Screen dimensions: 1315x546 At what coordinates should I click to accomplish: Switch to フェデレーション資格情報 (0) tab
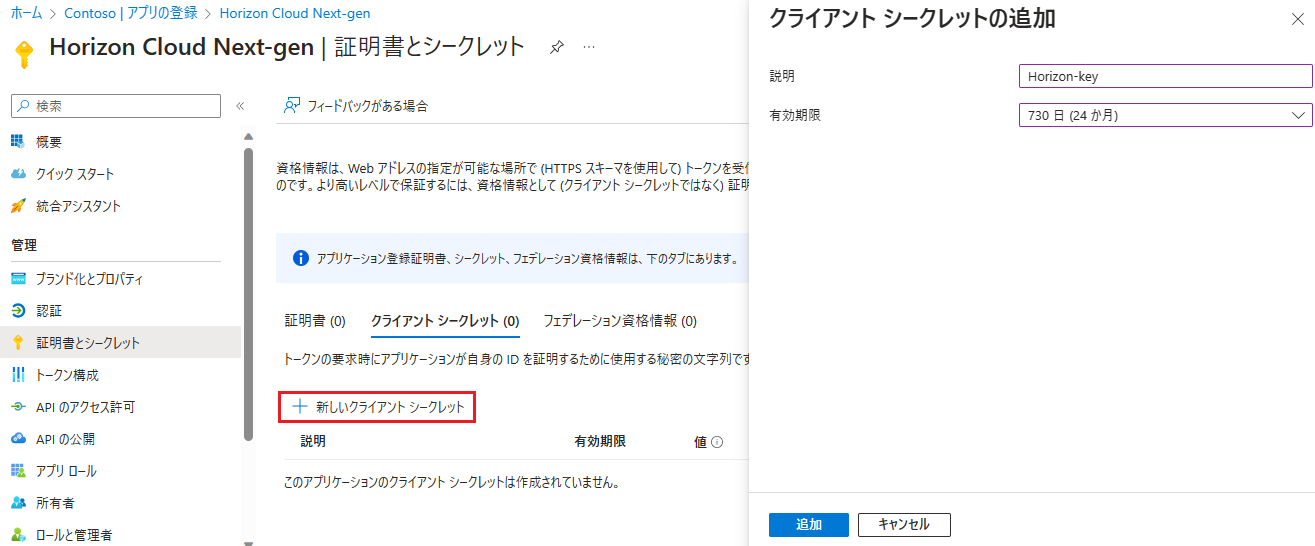pos(620,321)
